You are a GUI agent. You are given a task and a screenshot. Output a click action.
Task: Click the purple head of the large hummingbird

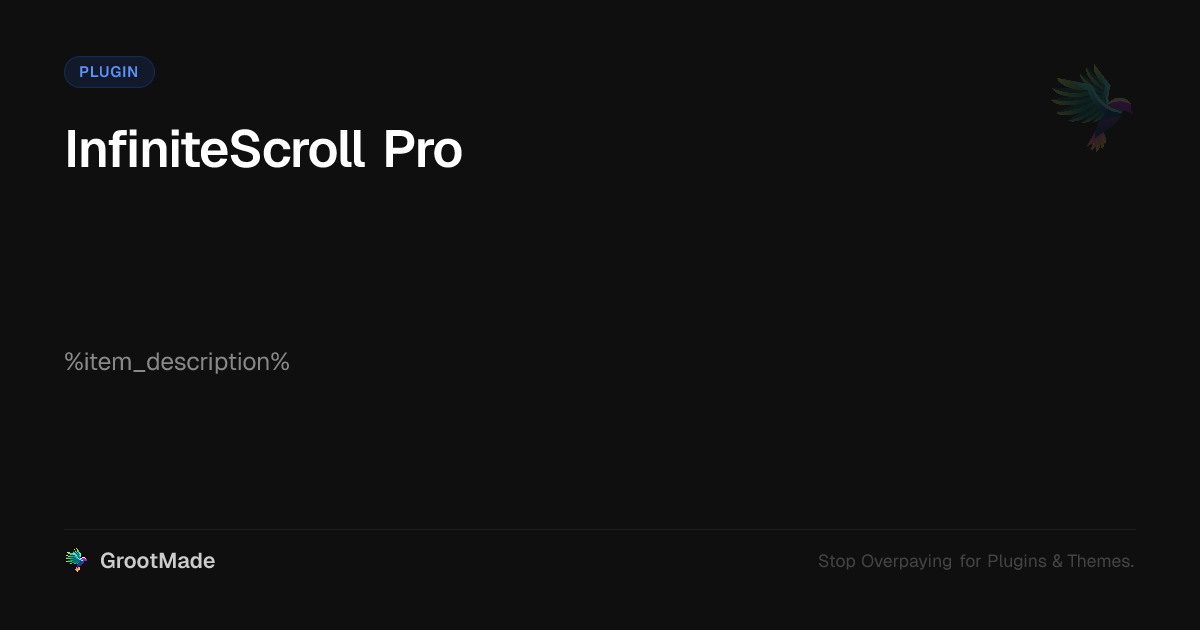click(1122, 104)
